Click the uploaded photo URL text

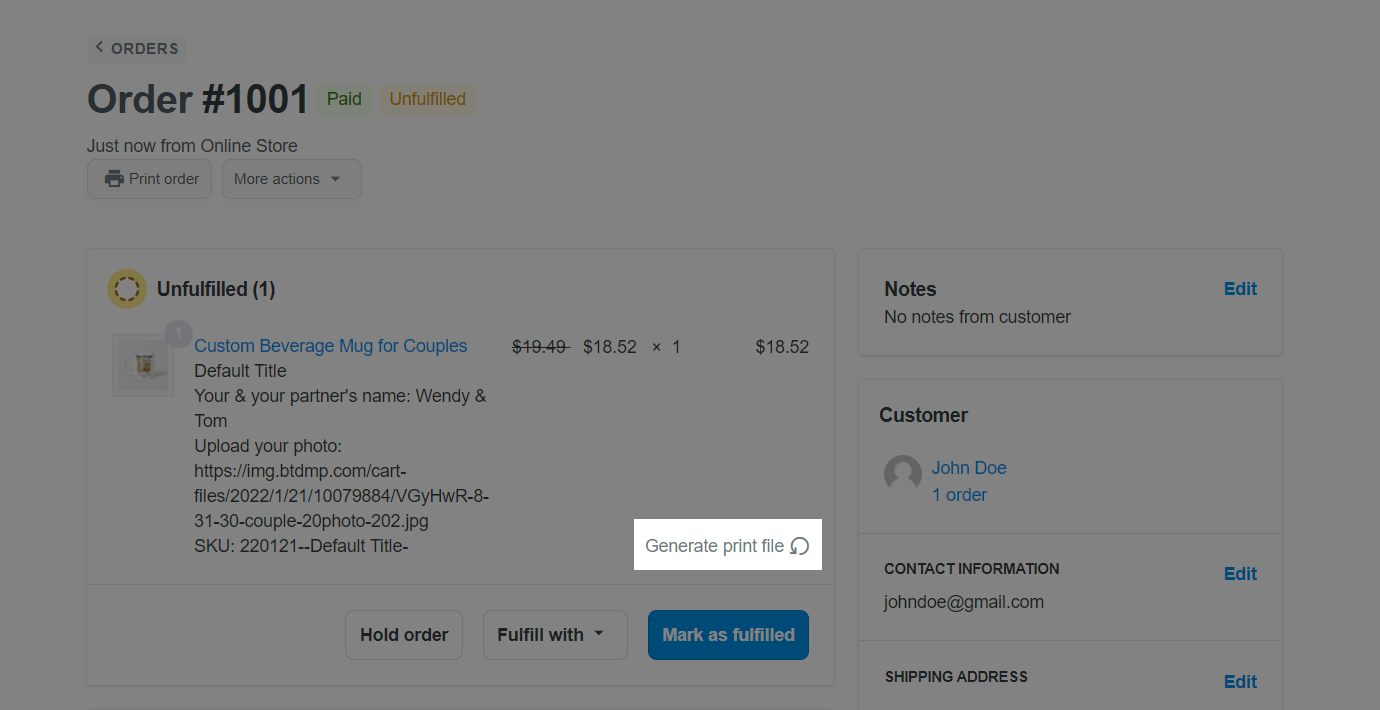coord(341,496)
